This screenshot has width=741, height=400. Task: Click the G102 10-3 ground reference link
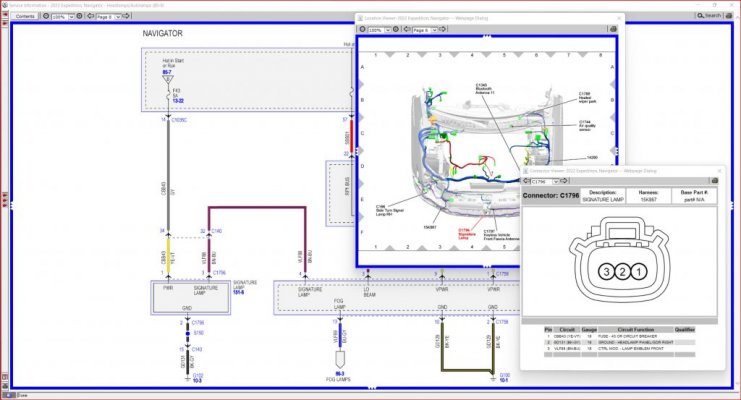click(198, 378)
